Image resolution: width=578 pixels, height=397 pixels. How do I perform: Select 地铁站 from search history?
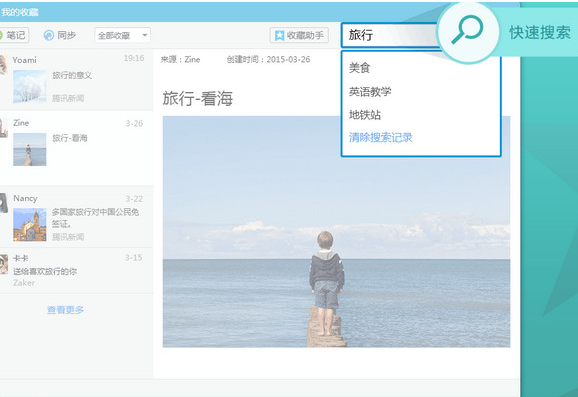(365, 115)
